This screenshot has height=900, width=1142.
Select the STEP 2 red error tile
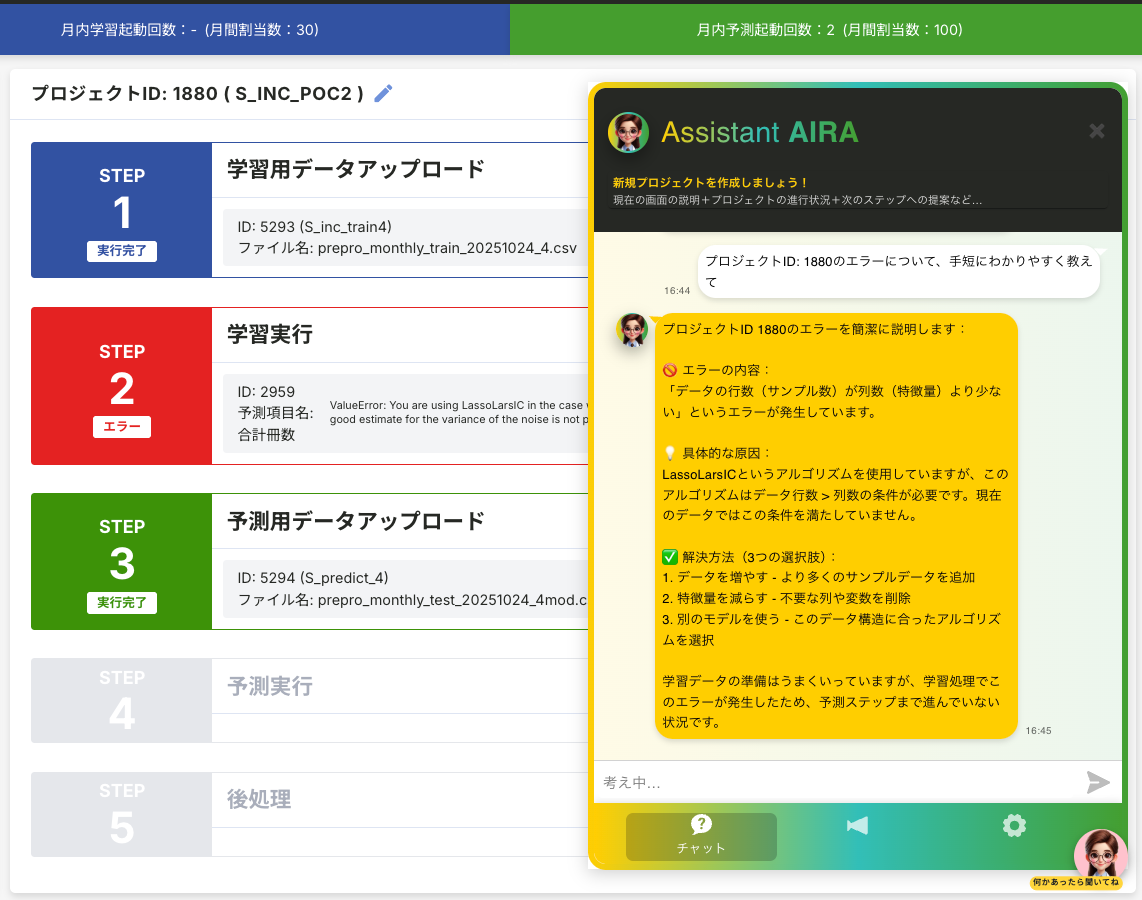pos(122,386)
